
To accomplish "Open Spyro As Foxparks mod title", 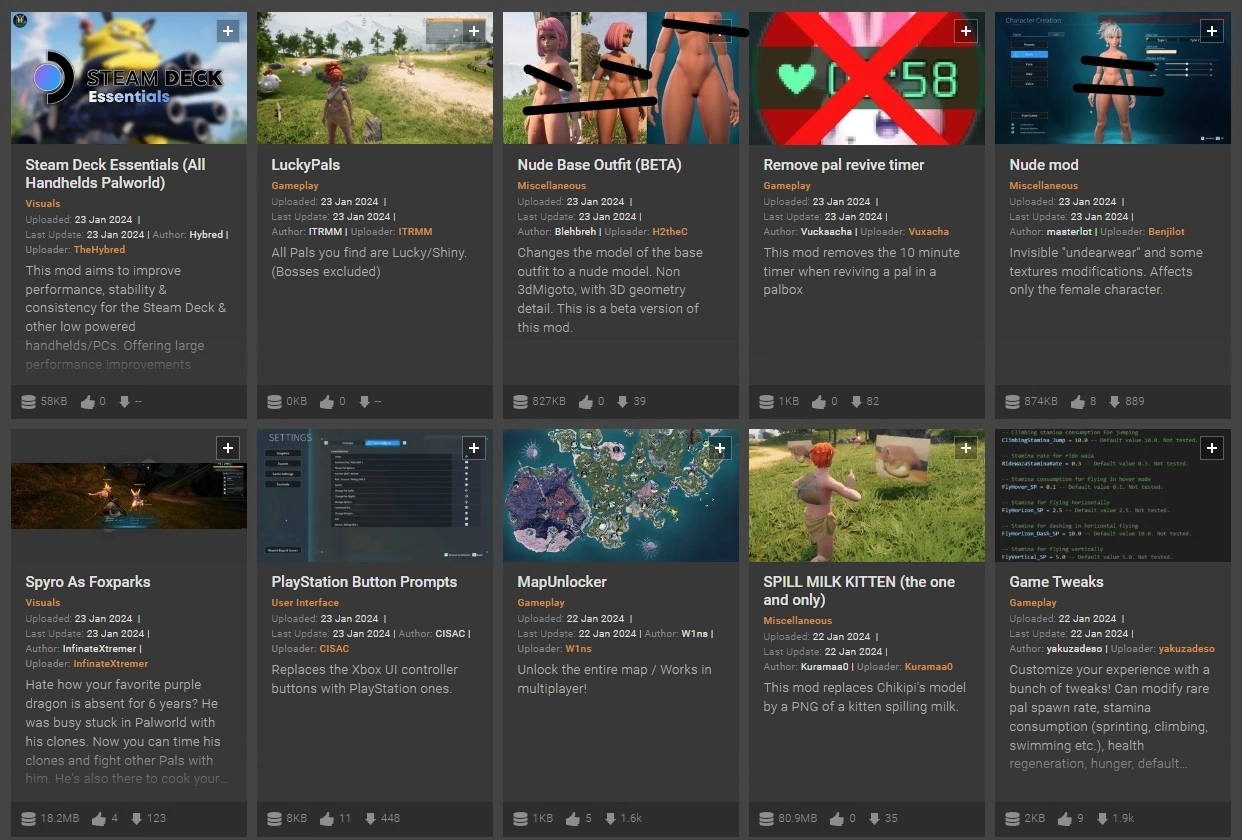I will click(88, 582).
